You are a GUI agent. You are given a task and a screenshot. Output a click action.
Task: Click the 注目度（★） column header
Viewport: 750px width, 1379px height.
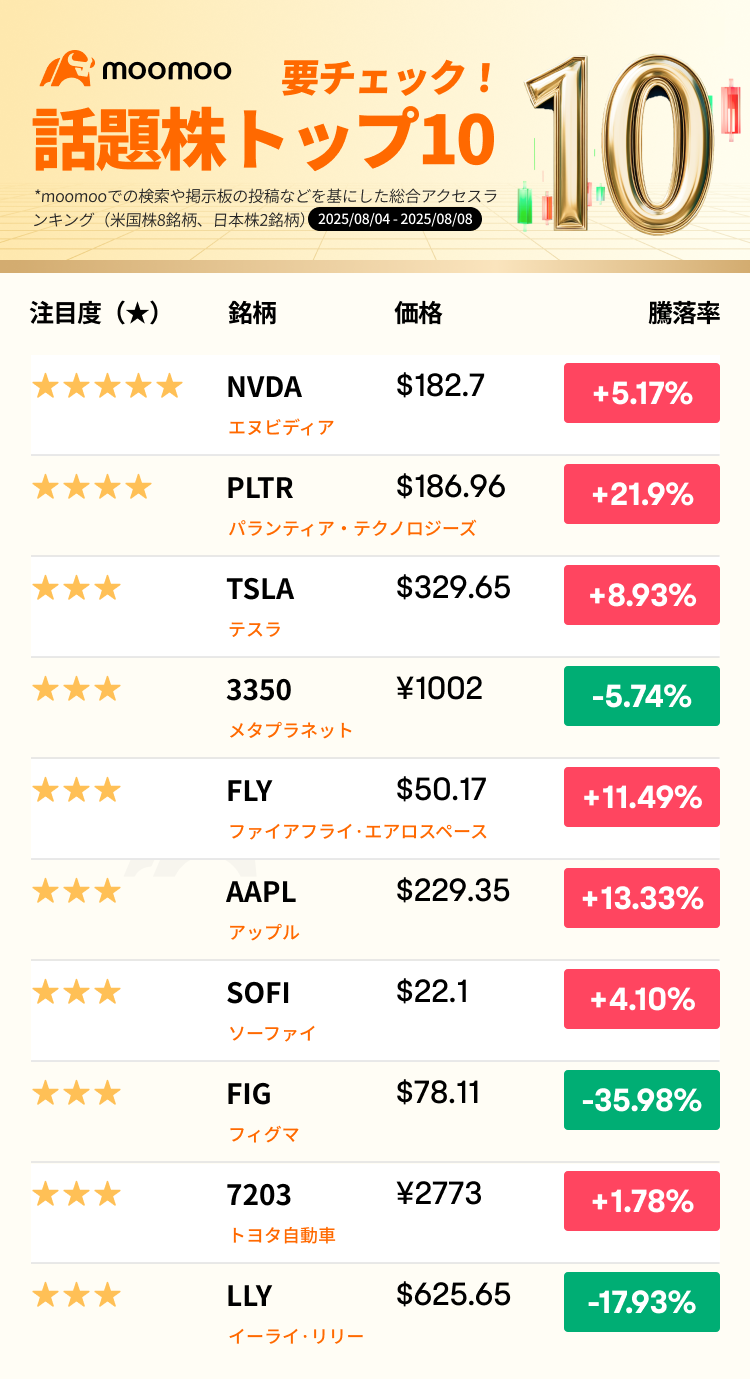[x=95, y=313]
